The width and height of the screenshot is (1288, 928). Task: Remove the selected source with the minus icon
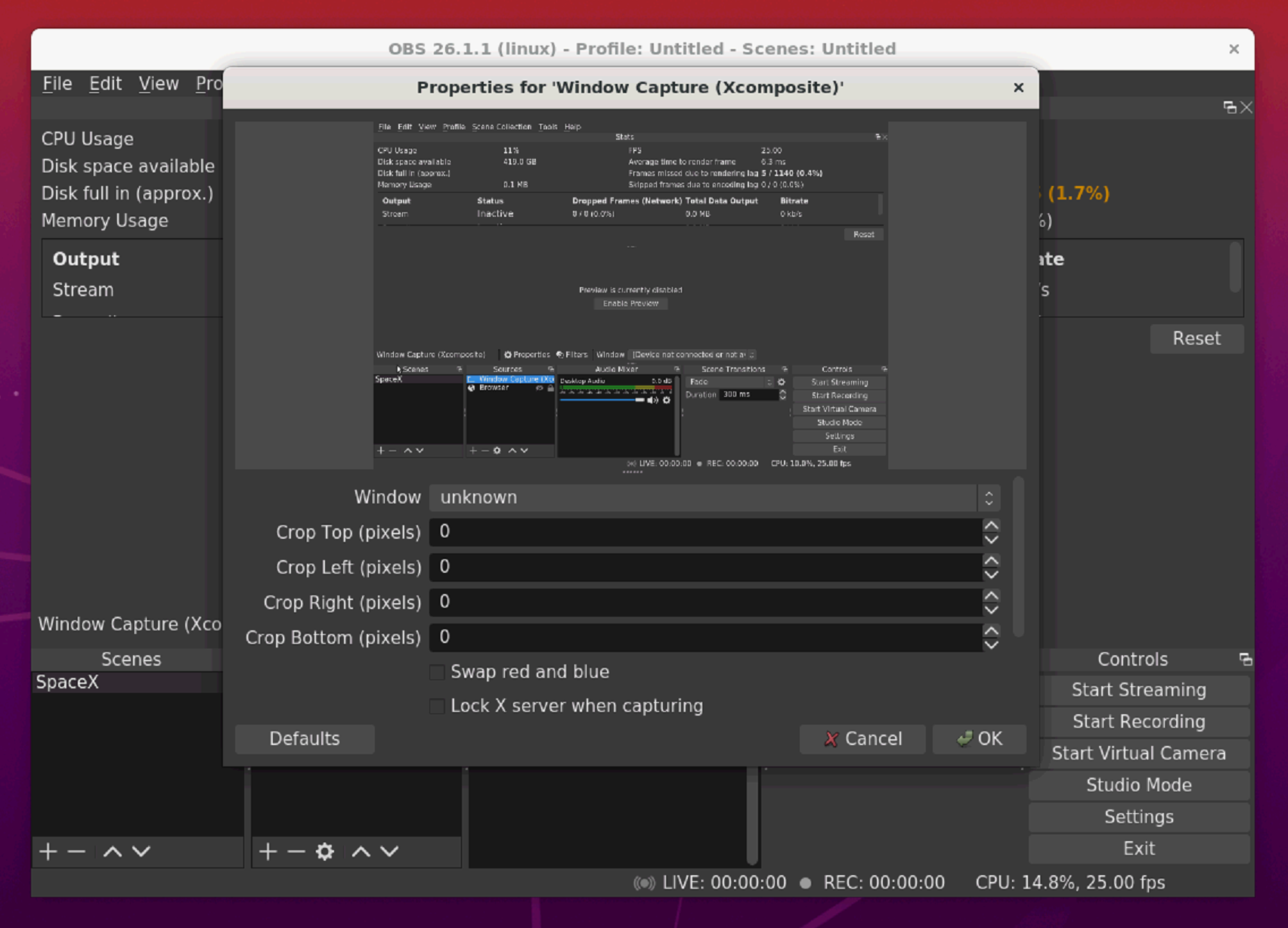pyautogui.click(x=296, y=852)
